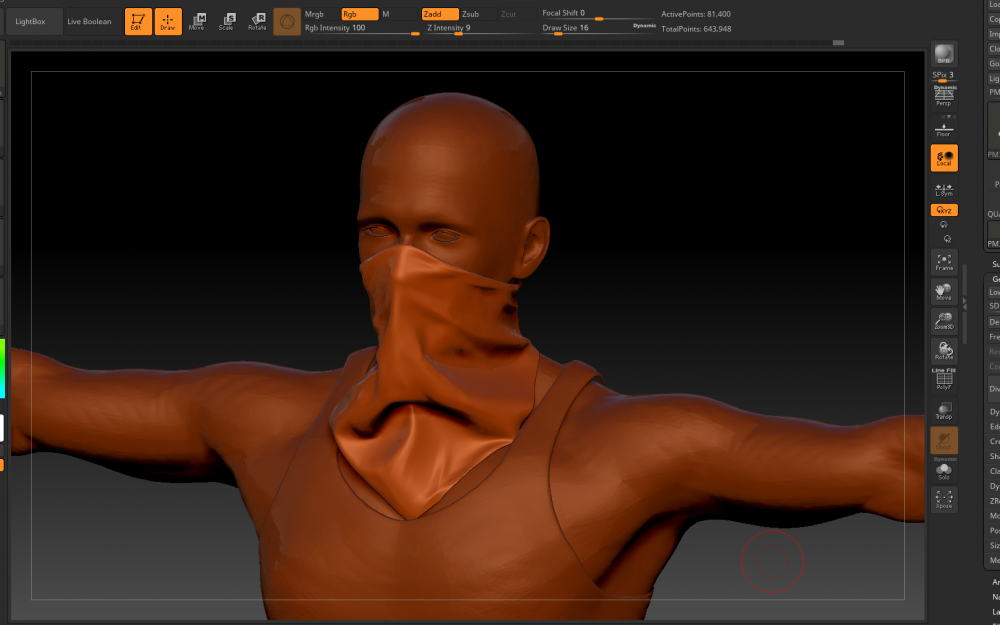Open sculptris/gizmo circular icon beside Rotate
Image resolution: width=1000 pixels, height=625 pixels.
point(287,21)
